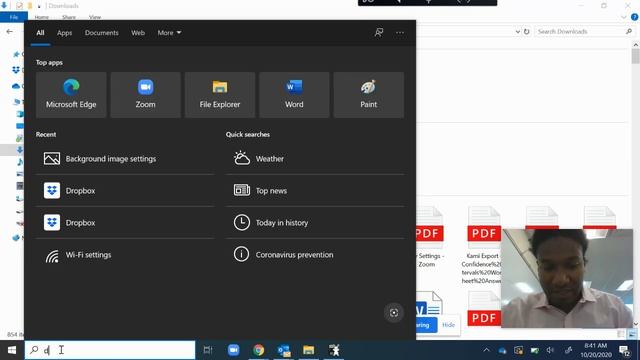Open Wi-Fi settings recent item

coord(125,255)
